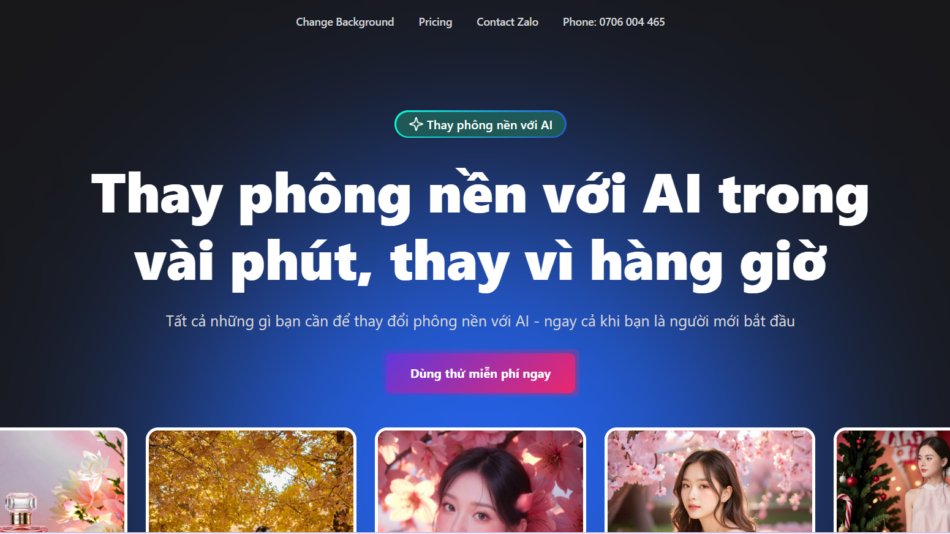
Task: Open the Contact Zalo link
Action: tap(507, 22)
